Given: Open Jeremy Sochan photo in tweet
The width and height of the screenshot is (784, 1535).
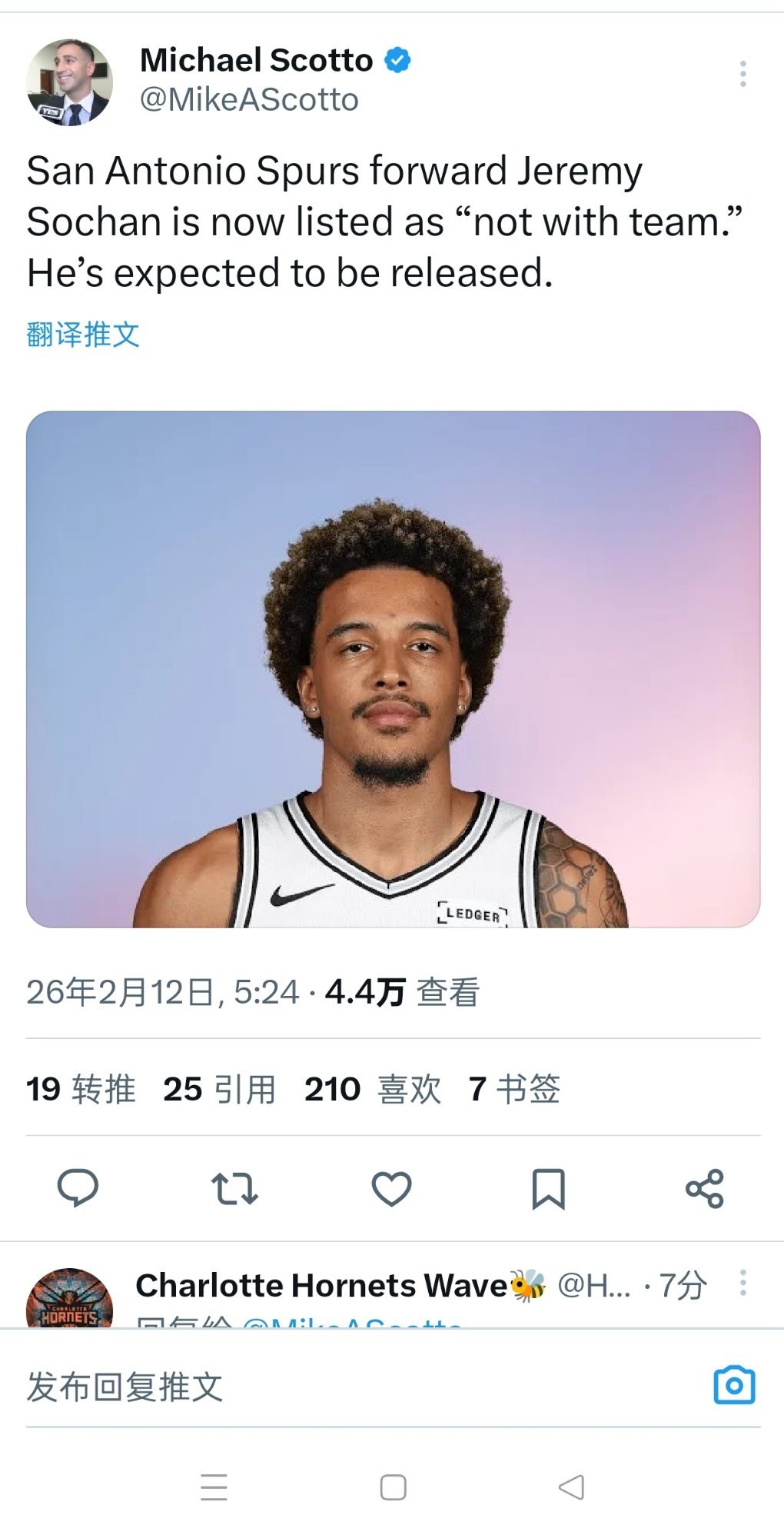Looking at the screenshot, I should 393,669.
